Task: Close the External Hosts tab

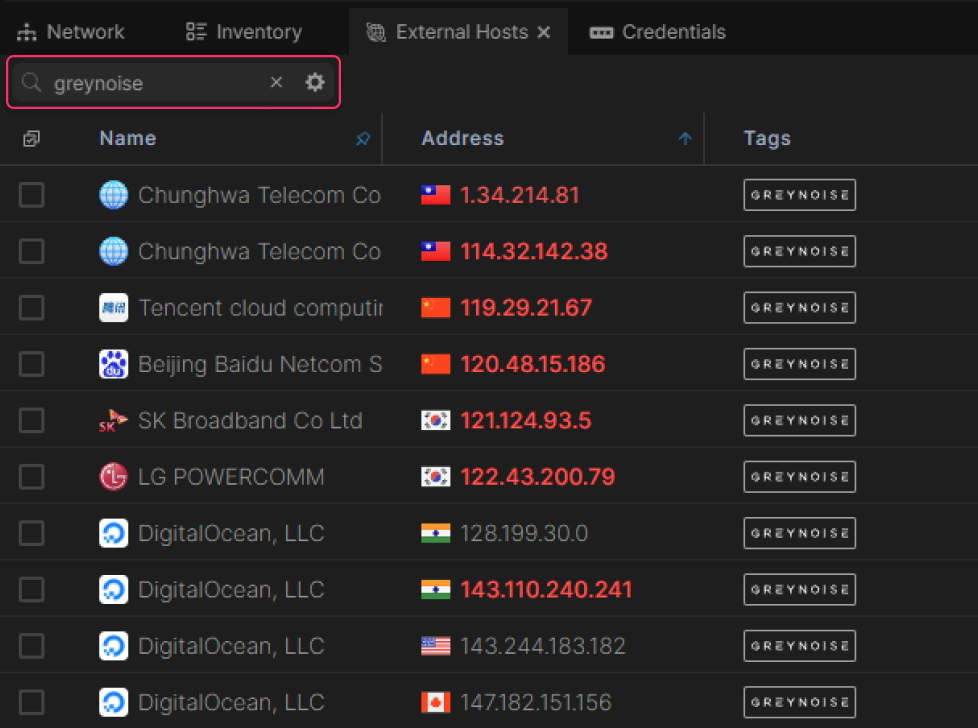Action: click(544, 32)
